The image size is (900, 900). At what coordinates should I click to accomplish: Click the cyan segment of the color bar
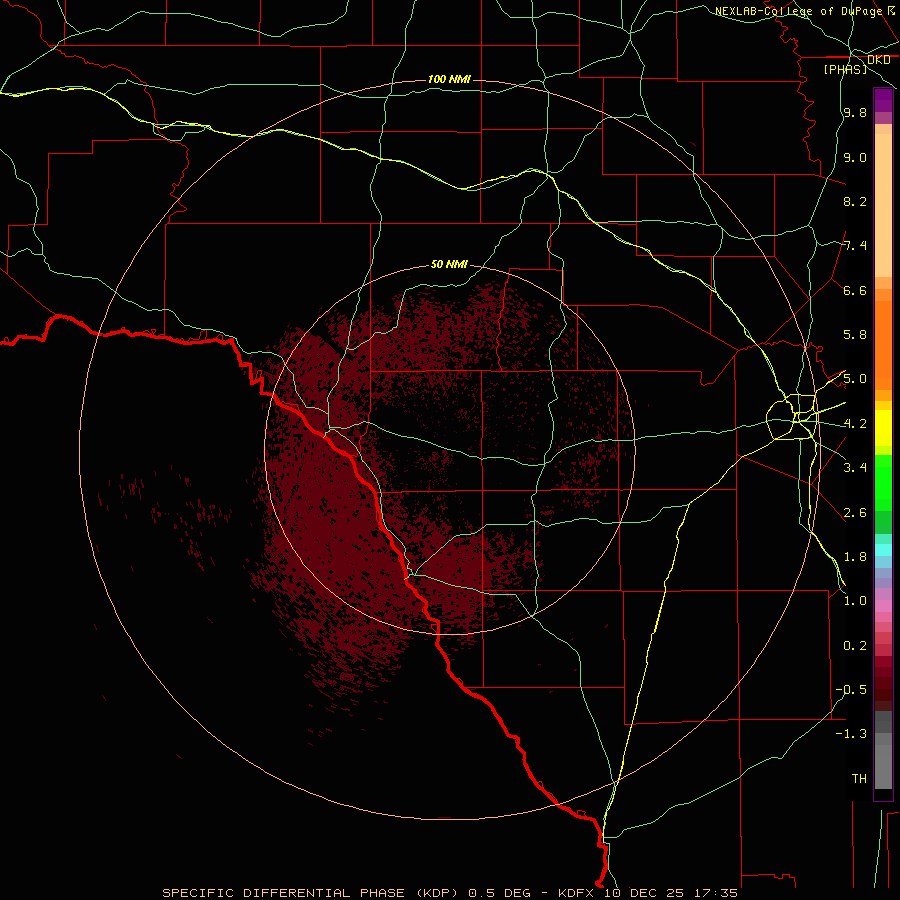coord(883,550)
